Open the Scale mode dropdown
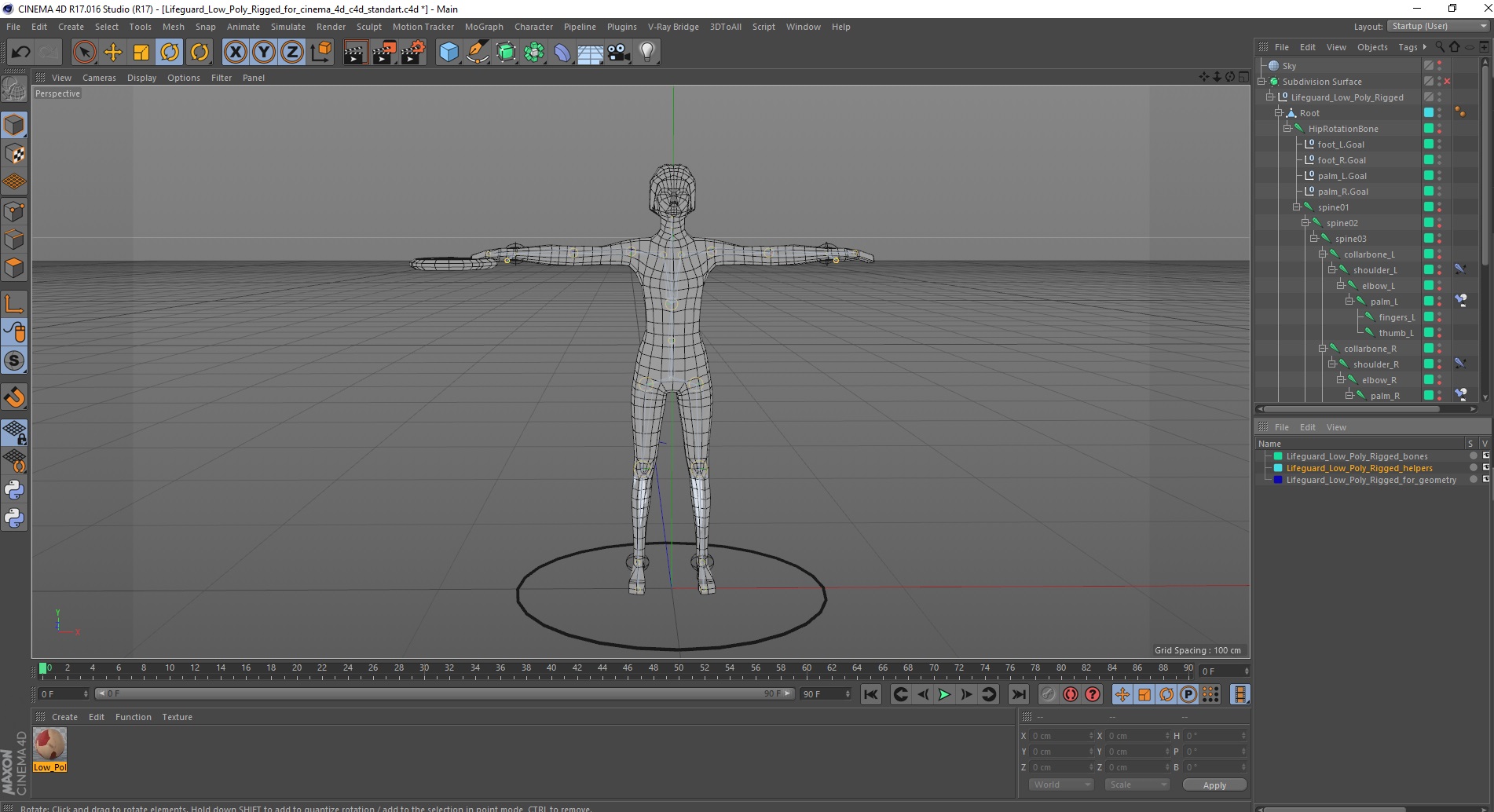 (1137, 785)
